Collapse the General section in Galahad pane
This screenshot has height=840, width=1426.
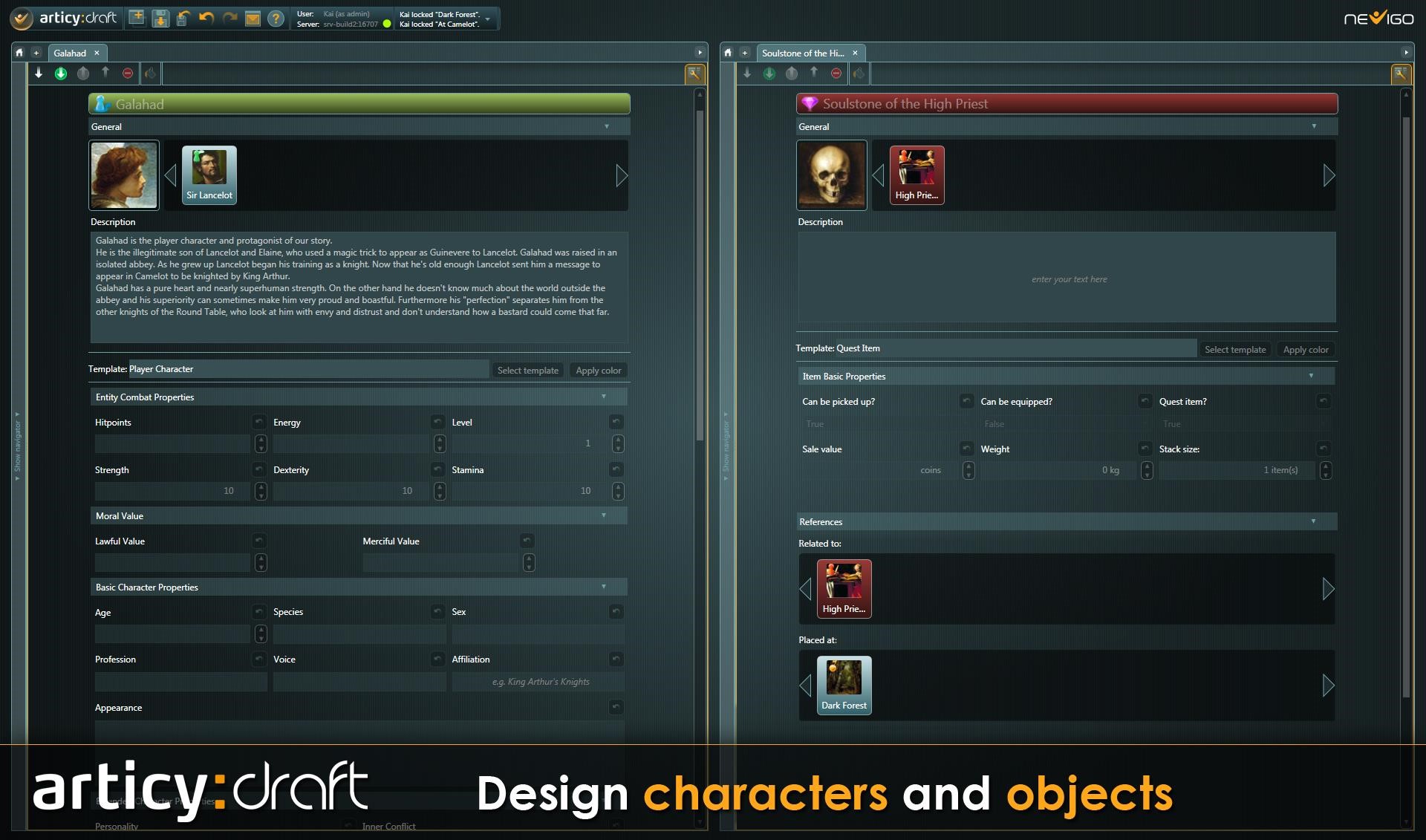(x=607, y=126)
